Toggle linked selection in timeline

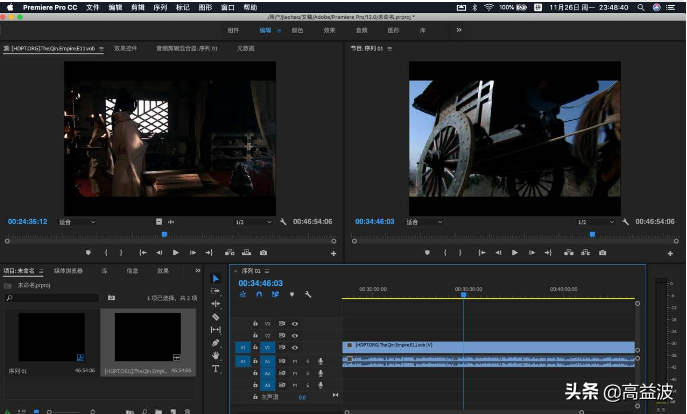(x=275, y=294)
